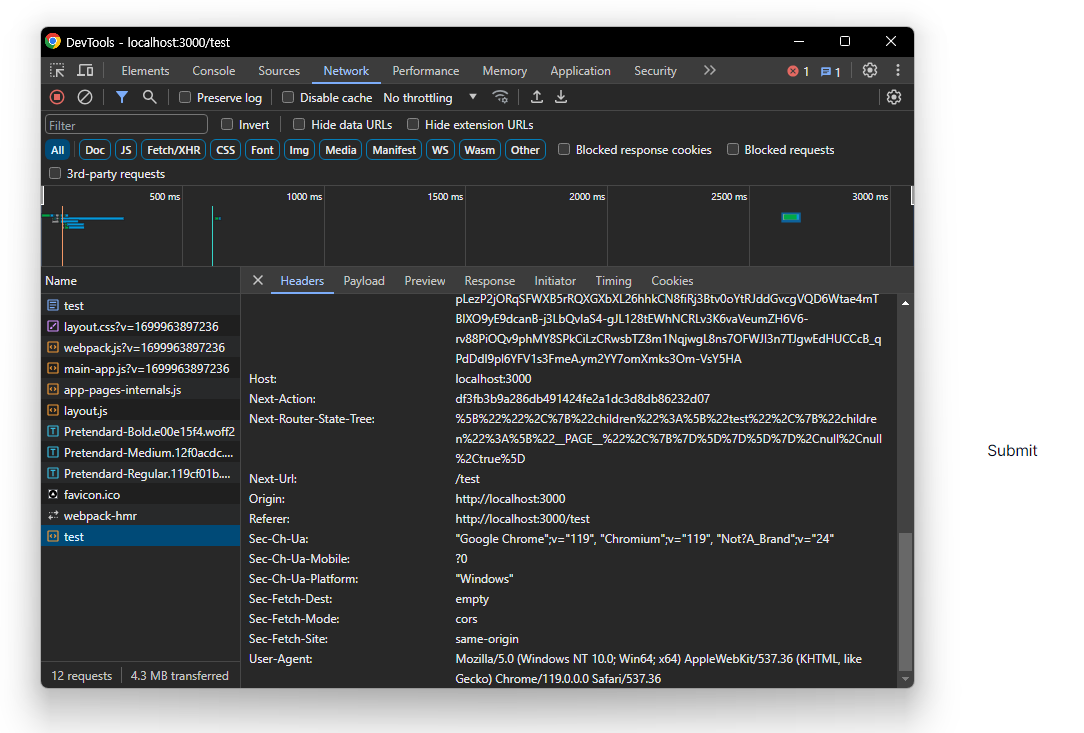This screenshot has width=1084, height=733.
Task: Select the All filter chip
Action: tap(58, 150)
